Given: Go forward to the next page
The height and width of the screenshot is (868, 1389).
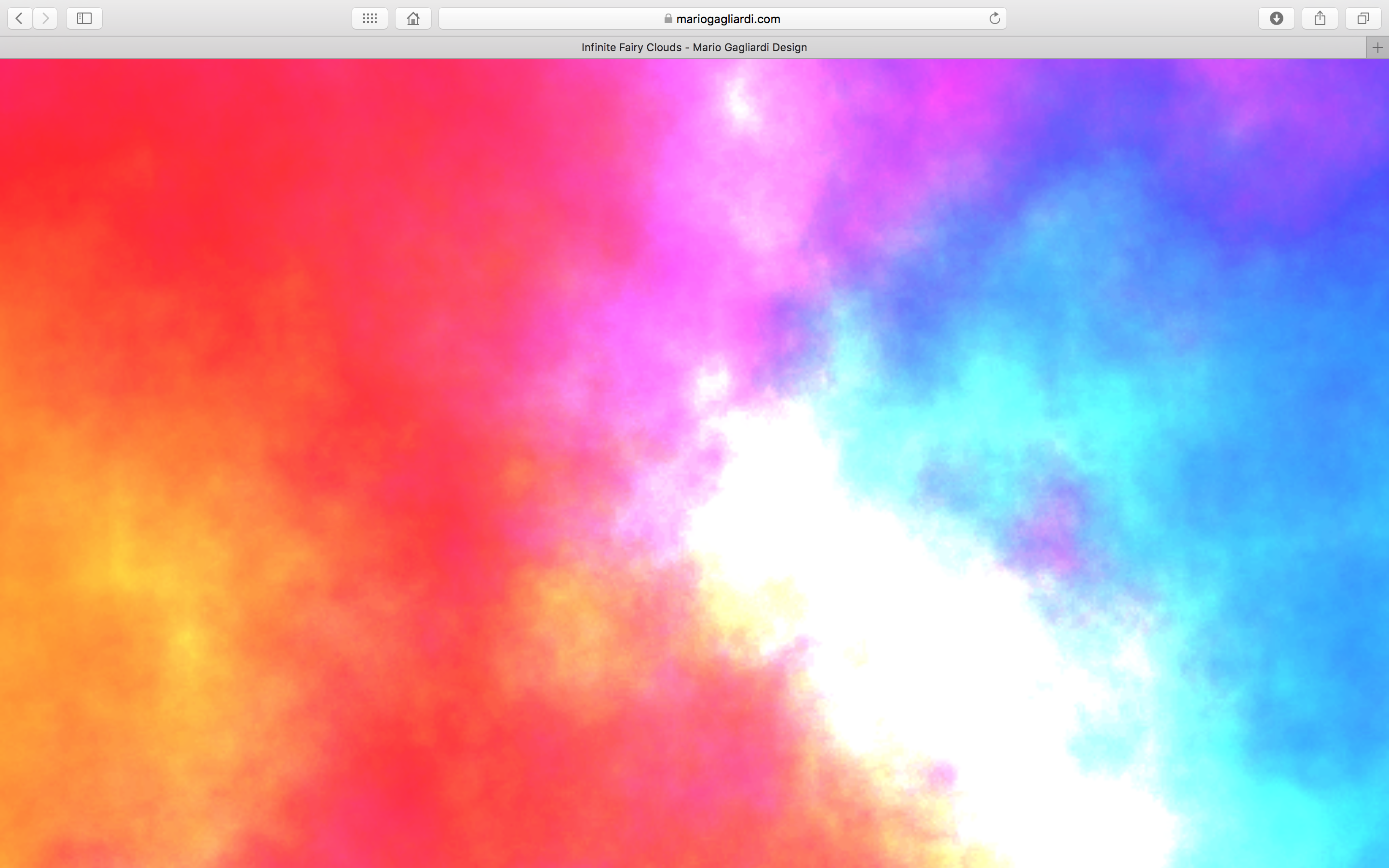Looking at the screenshot, I should [45, 18].
